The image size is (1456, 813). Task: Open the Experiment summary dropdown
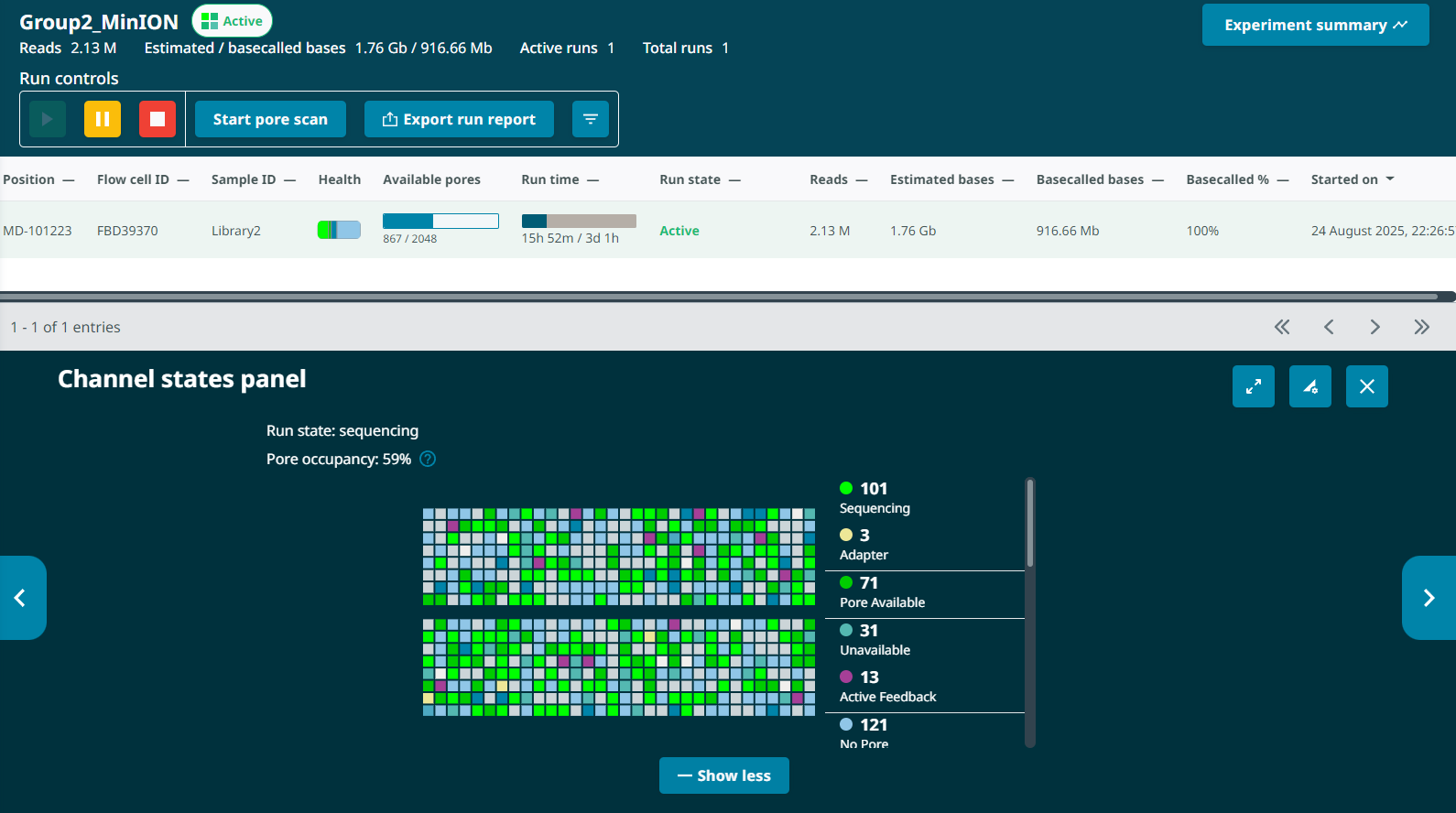coord(1315,25)
